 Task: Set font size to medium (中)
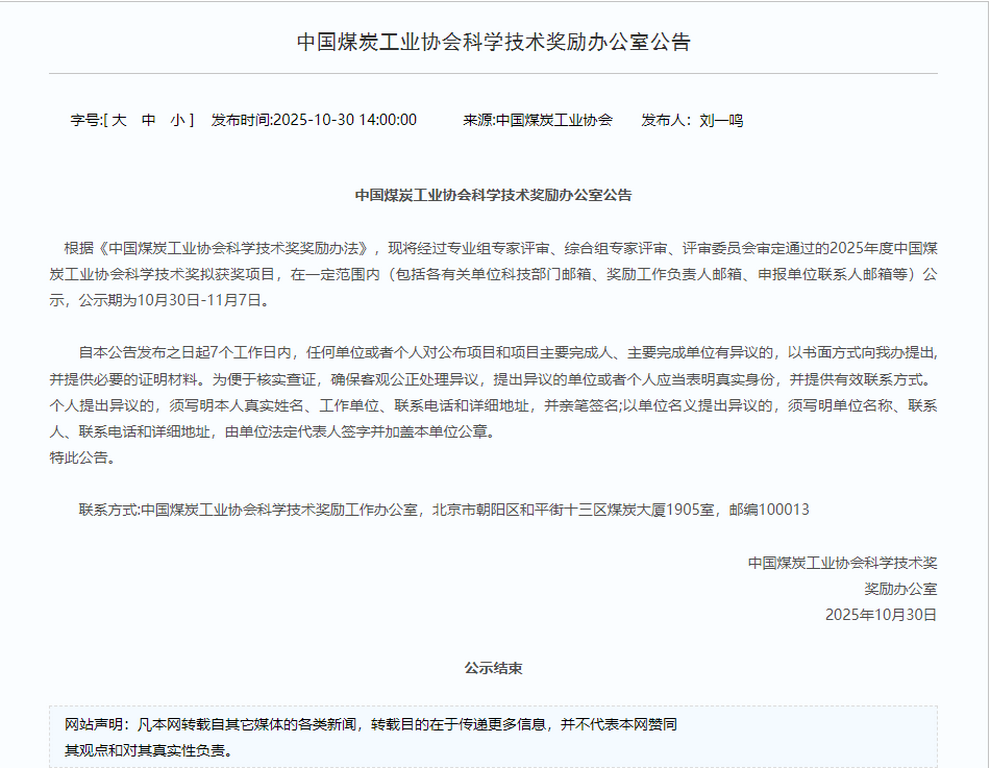click(x=148, y=120)
